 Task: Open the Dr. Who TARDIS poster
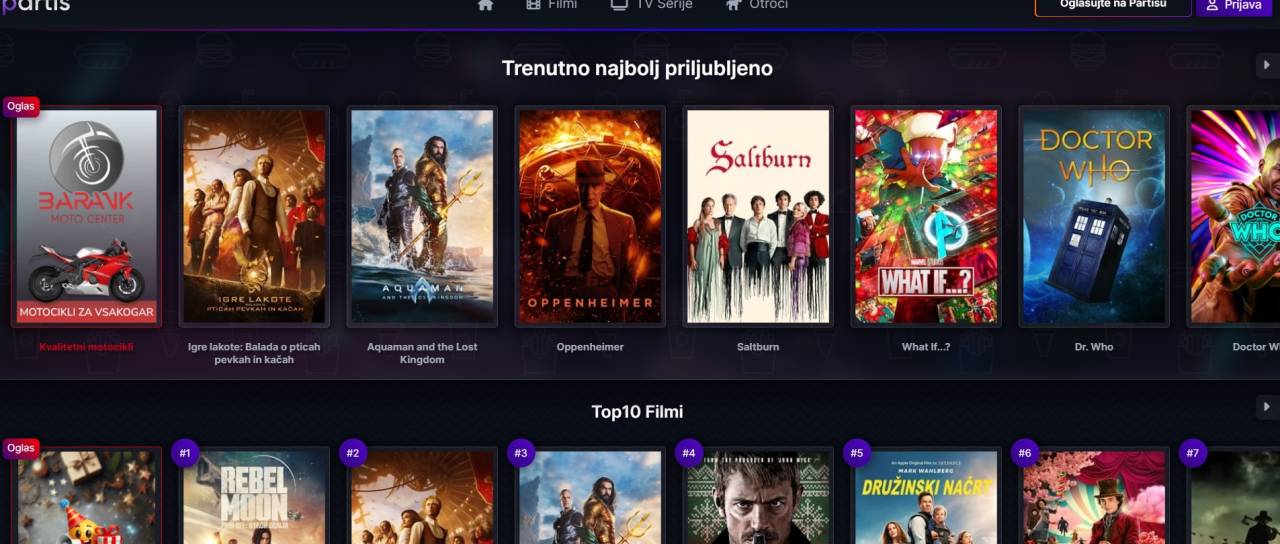(1094, 216)
